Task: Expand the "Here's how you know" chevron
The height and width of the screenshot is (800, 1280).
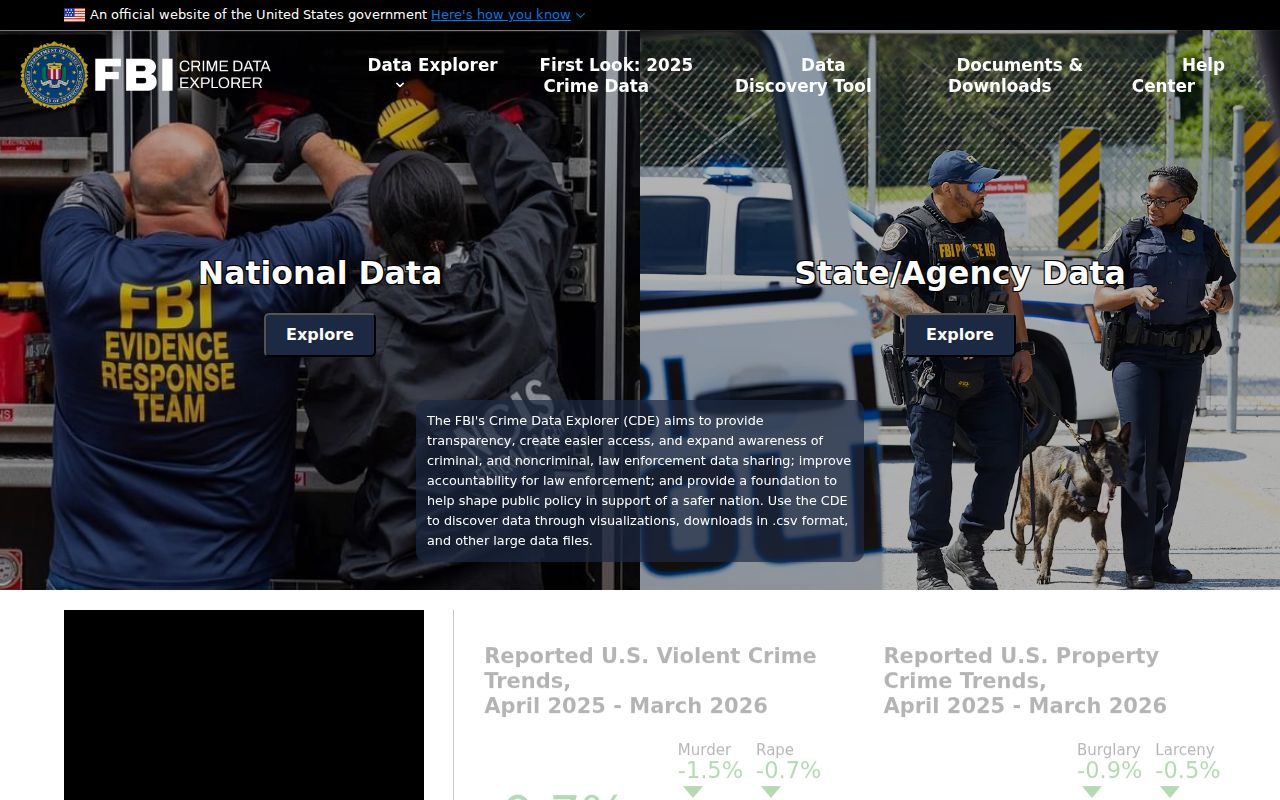Action: tap(580, 15)
